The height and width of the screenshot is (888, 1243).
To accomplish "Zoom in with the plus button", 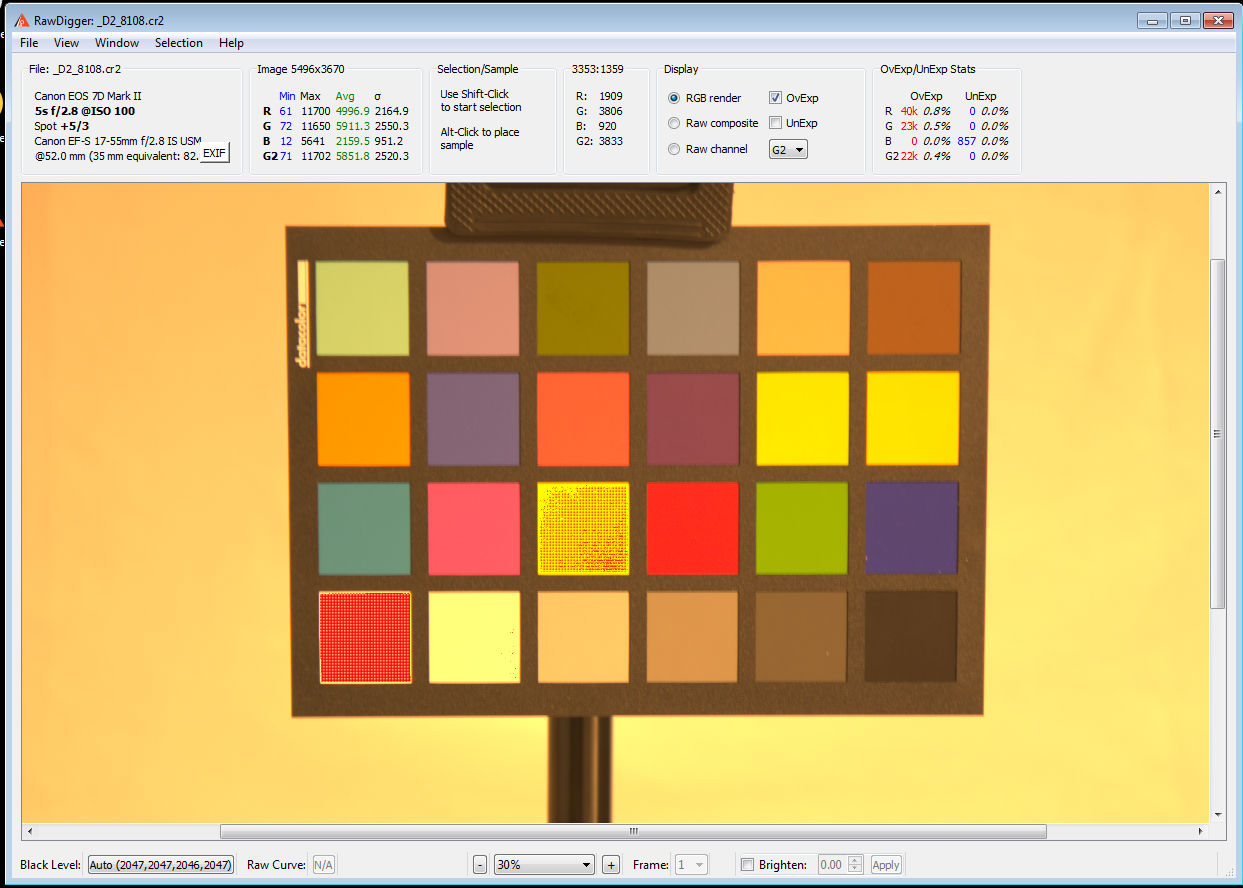I will point(611,865).
